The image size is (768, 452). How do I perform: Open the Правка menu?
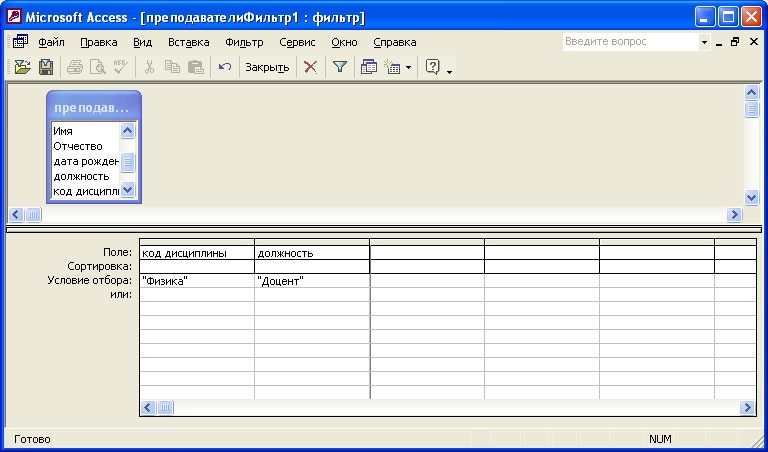pos(98,42)
